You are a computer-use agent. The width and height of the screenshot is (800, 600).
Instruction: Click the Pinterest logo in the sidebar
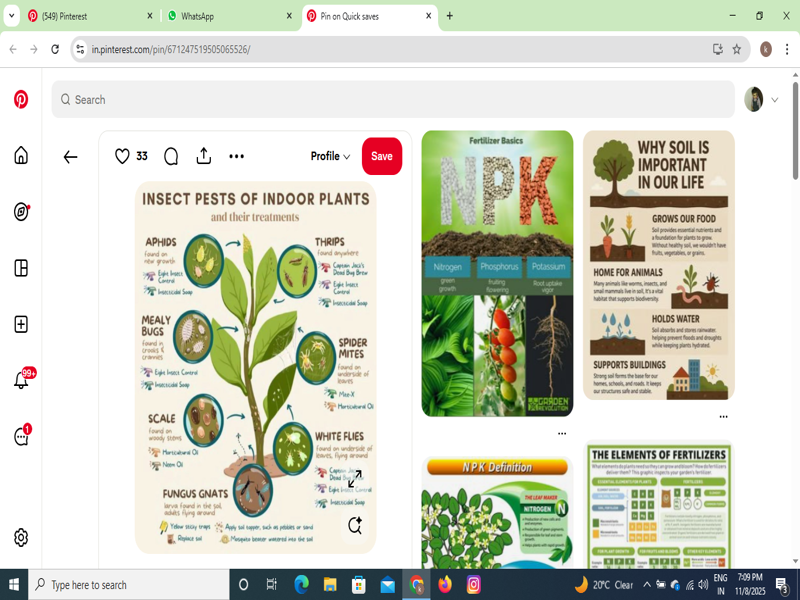coord(21,100)
